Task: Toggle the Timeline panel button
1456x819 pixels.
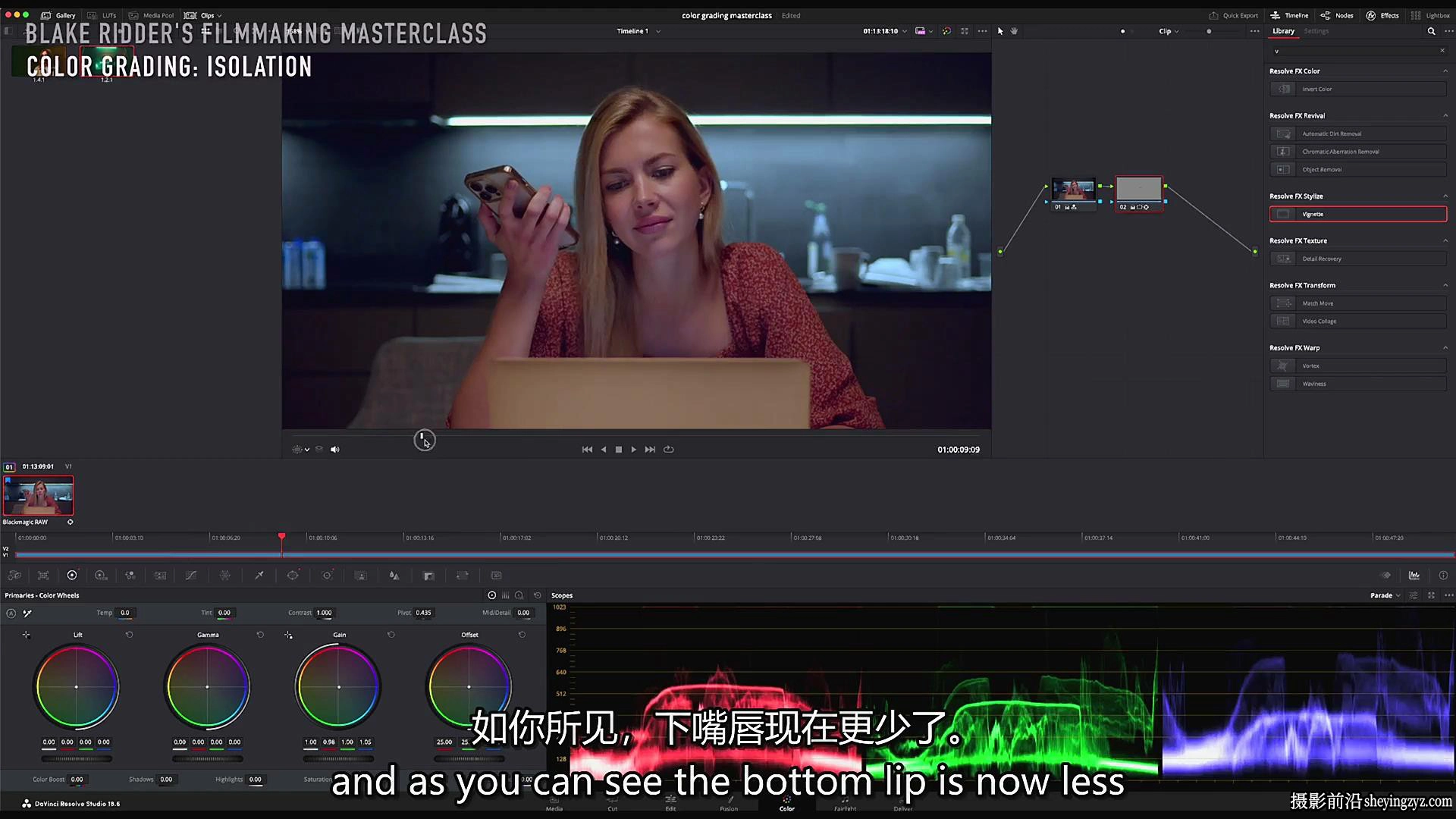Action: (1289, 15)
